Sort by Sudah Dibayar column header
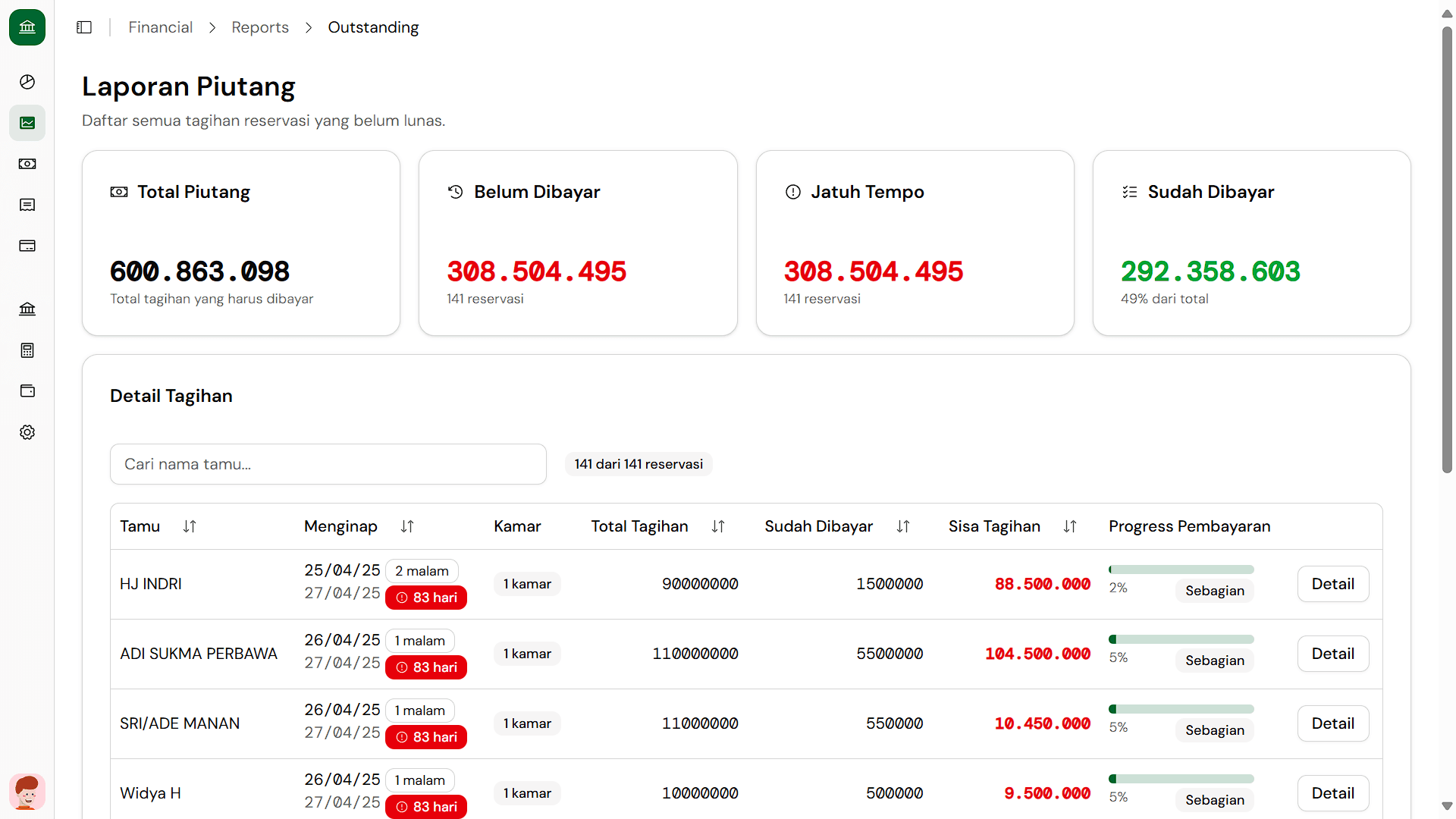The image size is (1456, 819). [x=902, y=526]
